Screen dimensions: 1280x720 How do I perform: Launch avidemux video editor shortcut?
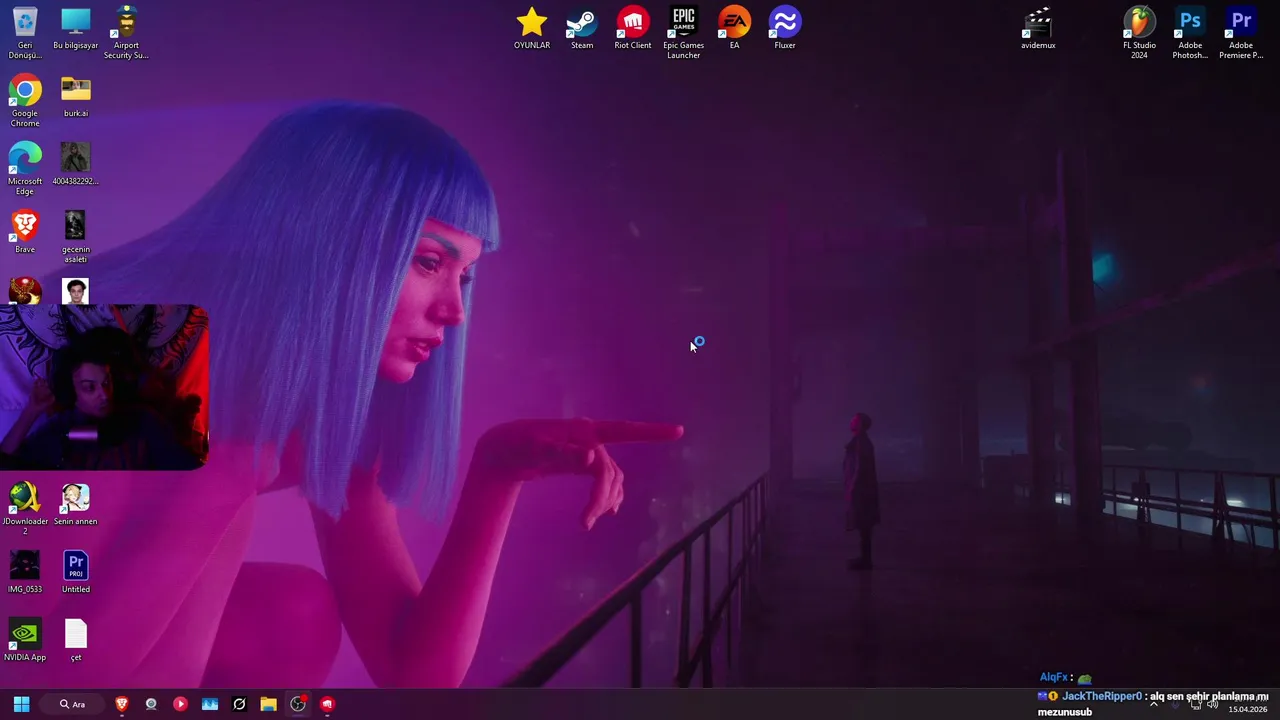point(1038,28)
